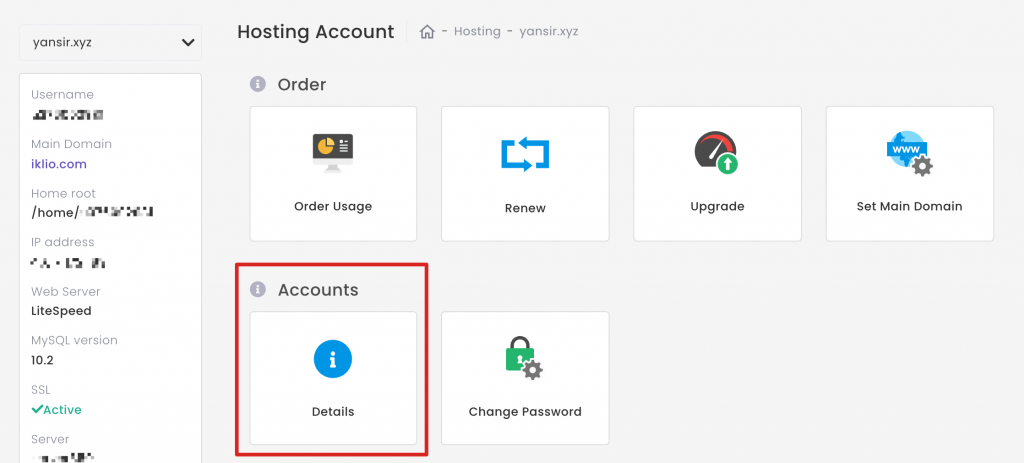Click the Change Password card label
1024x463 pixels.
point(525,412)
